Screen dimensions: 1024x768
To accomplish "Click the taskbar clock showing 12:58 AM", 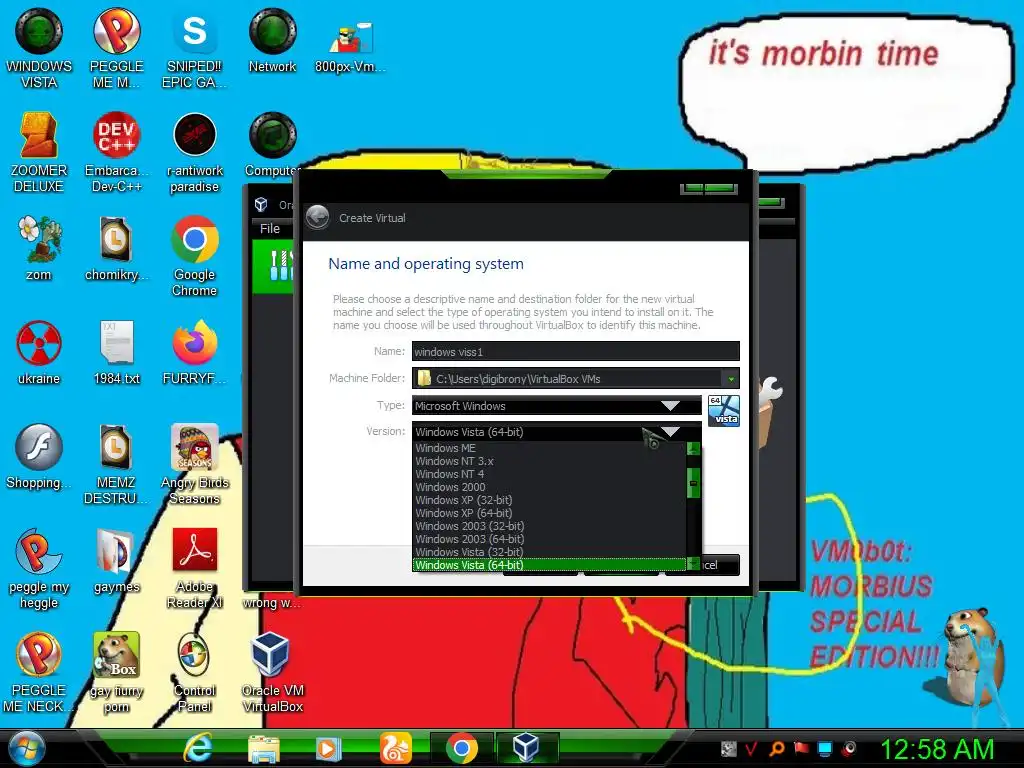I will [x=936, y=749].
